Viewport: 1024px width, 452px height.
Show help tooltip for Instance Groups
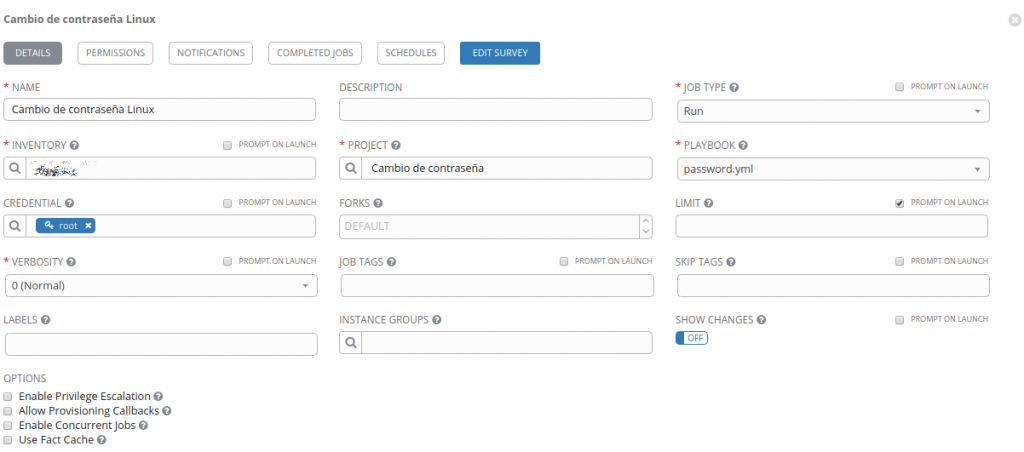(436, 320)
